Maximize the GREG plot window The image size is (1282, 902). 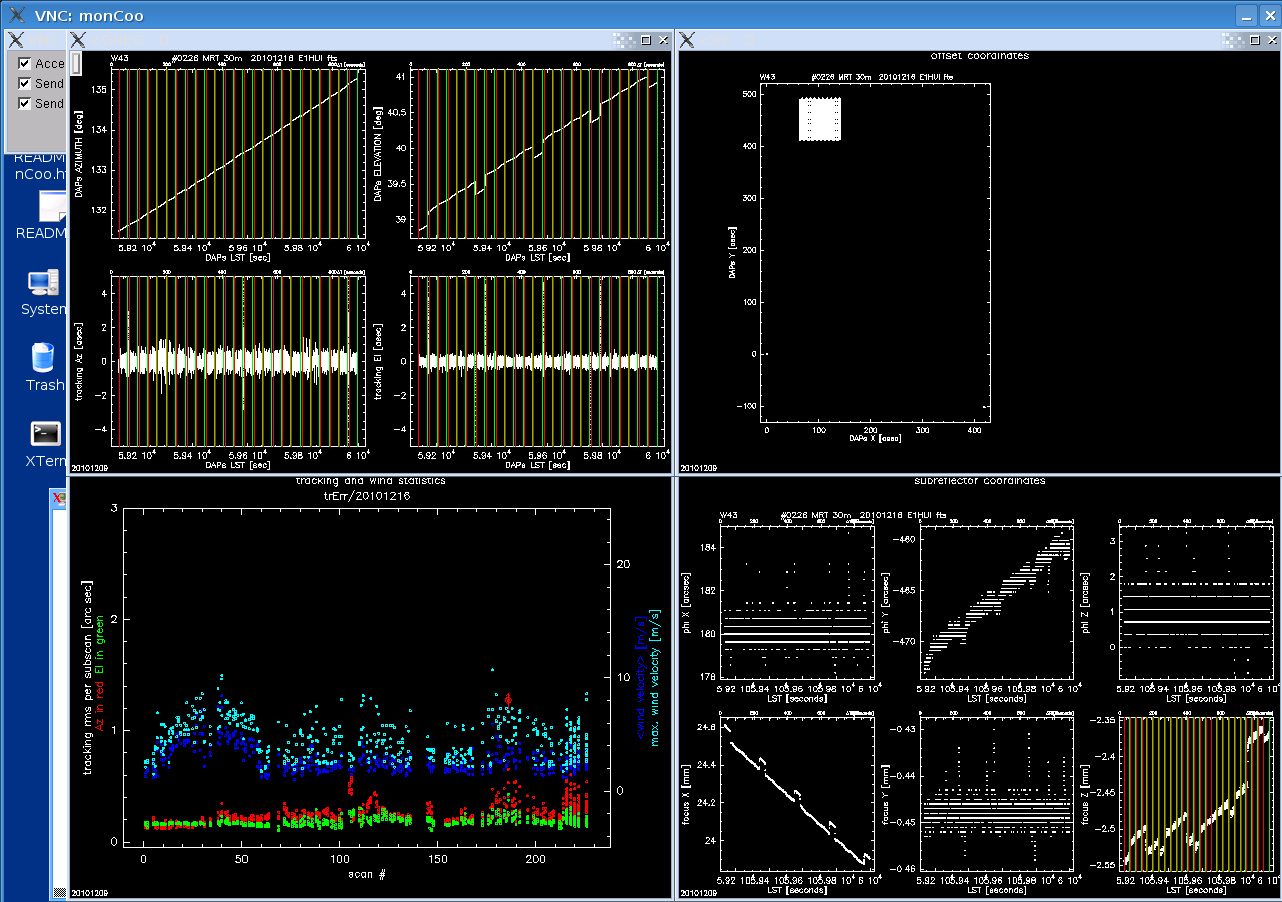pos(645,40)
